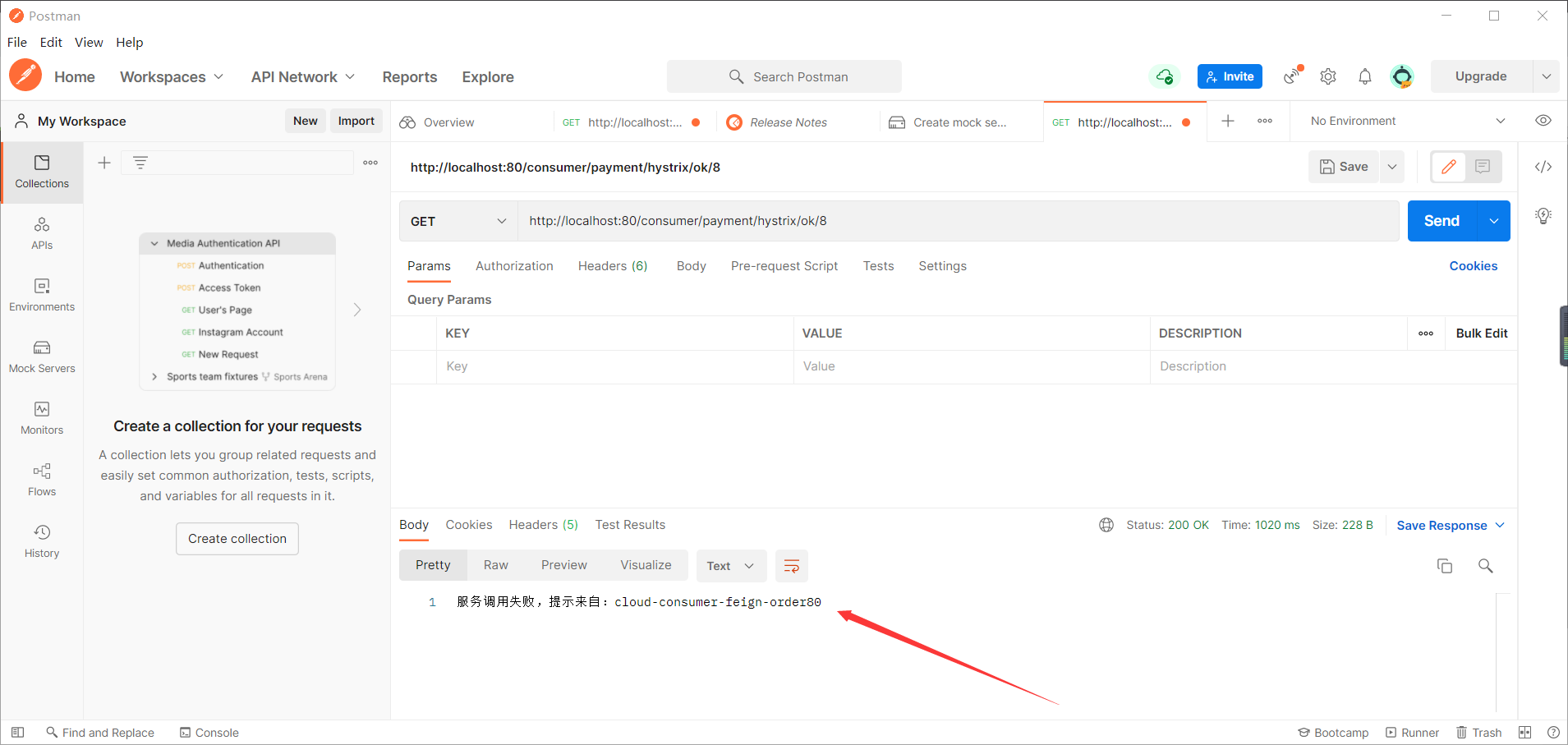The height and width of the screenshot is (745, 1568).
Task: Open the params table column options dots
Action: click(x=1426, y=333)
